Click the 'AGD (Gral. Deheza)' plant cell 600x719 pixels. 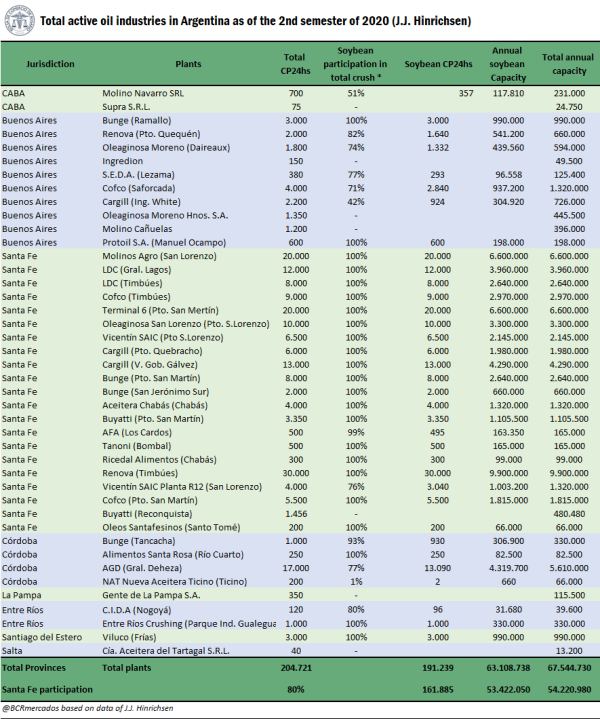click(x=142, y=568)
